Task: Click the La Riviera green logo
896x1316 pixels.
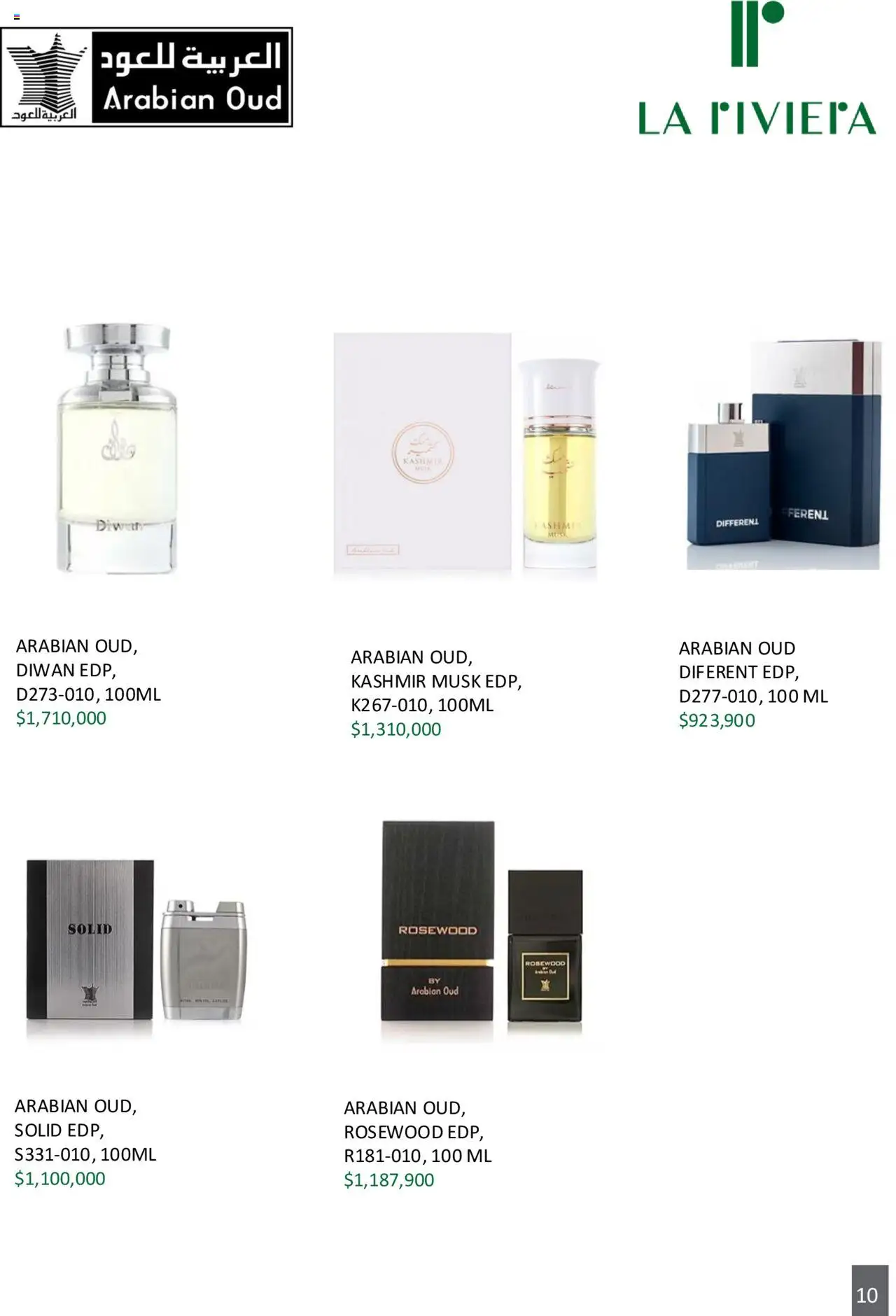Action: (757, 68)
